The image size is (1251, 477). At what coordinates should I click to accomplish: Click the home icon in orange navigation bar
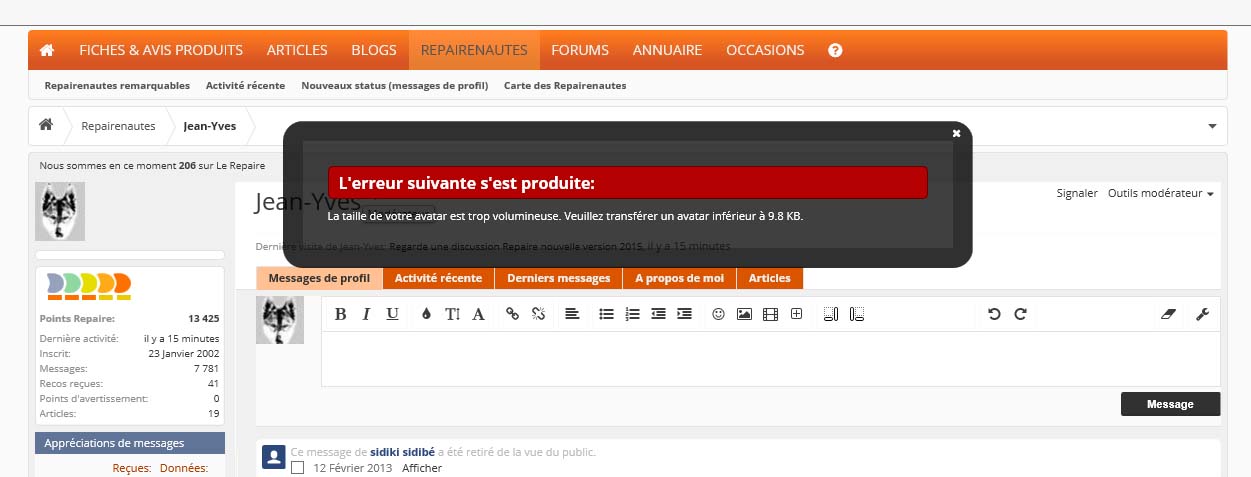(x=46, y=50)
